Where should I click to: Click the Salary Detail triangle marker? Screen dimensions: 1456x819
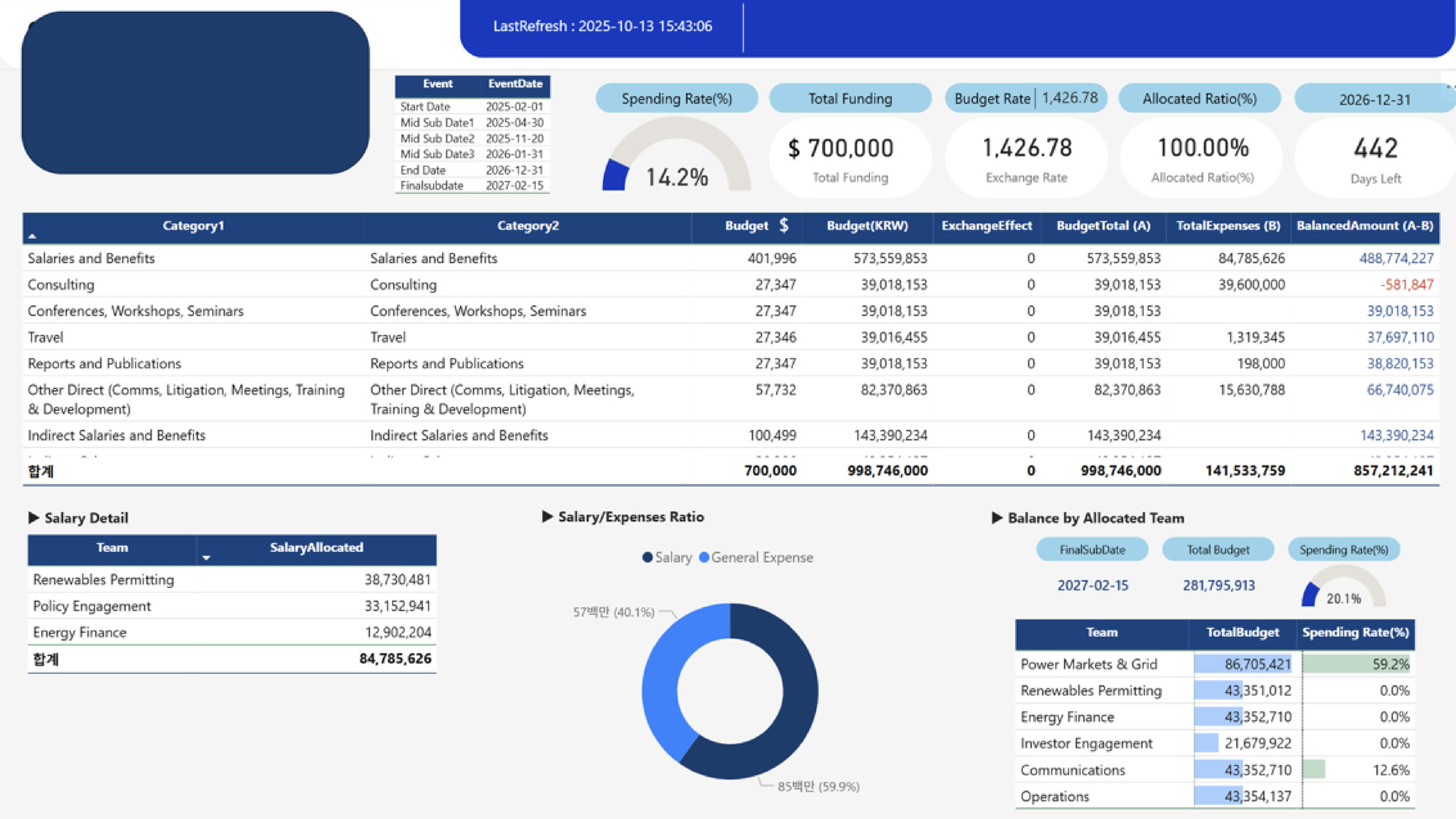point(33,518)
